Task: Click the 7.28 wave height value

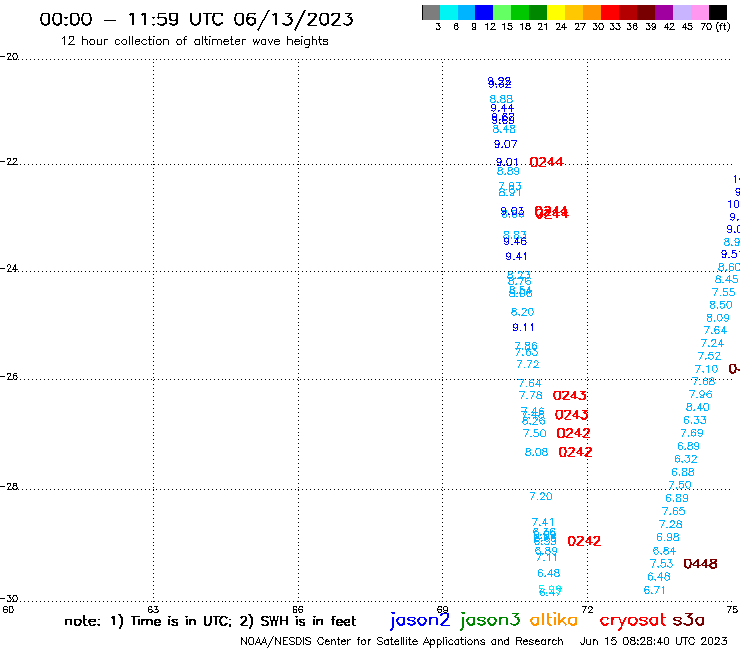Action: coord(671,524)
